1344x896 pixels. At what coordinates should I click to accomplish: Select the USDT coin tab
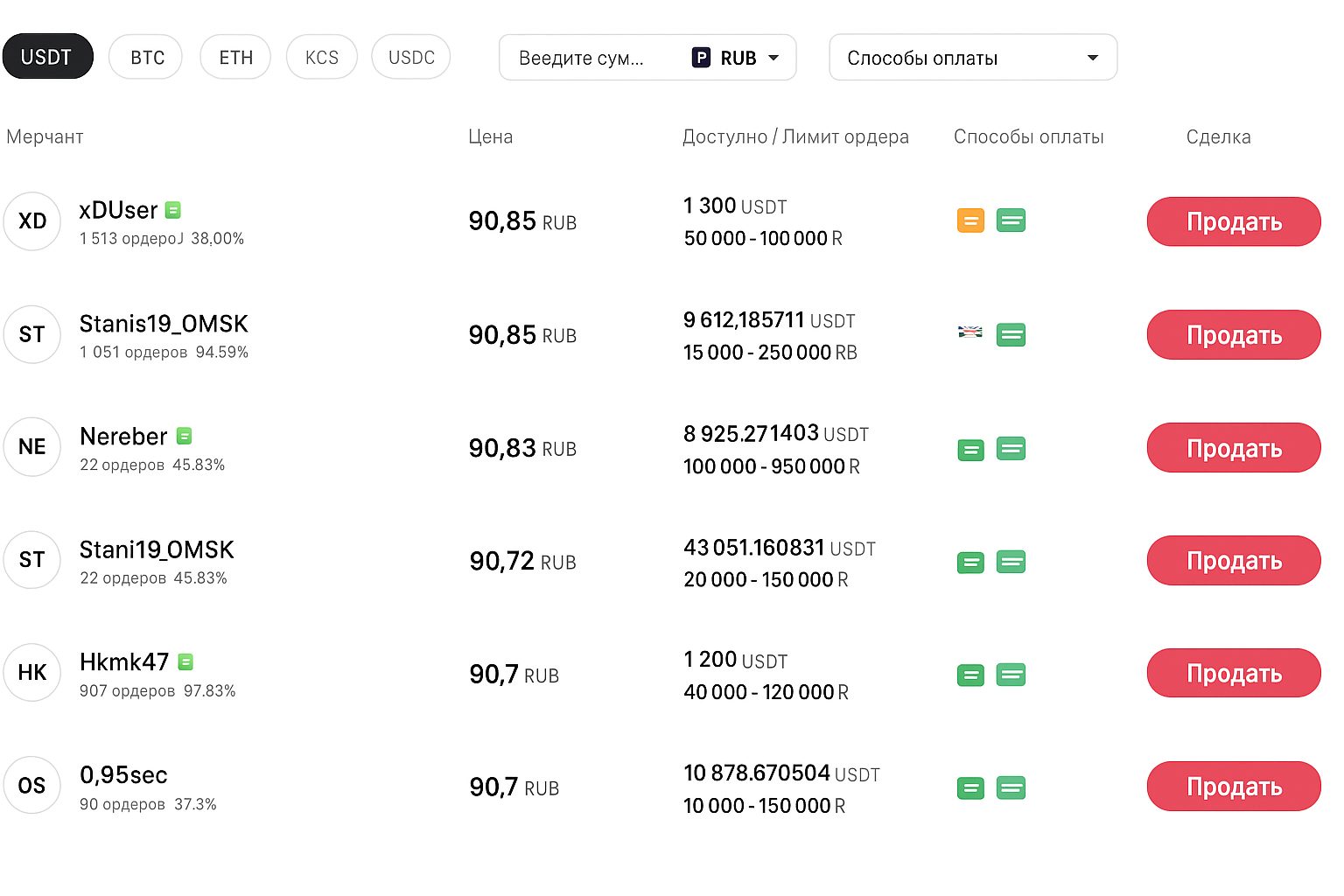pos(46,57)
